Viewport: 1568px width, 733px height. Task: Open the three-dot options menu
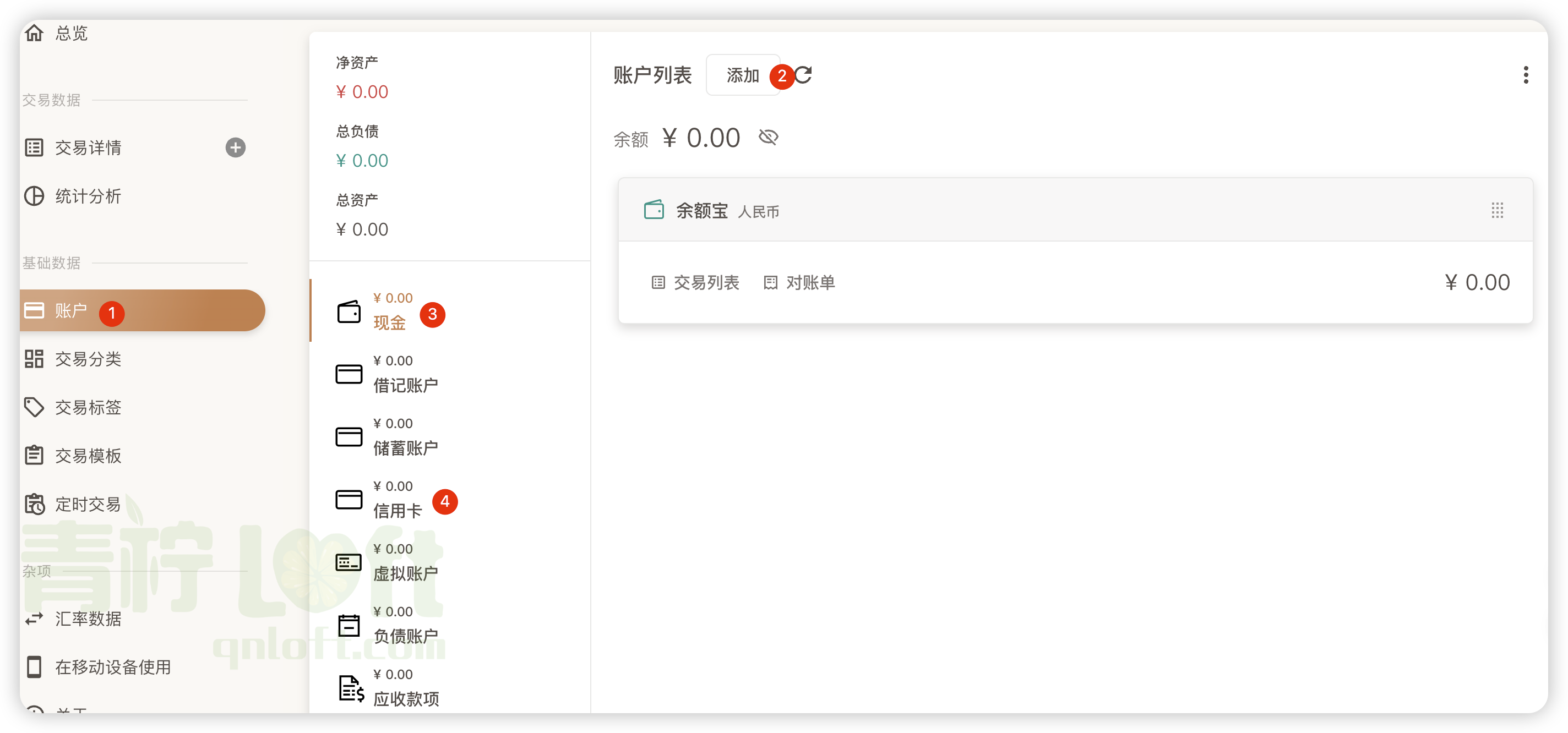1526,75
